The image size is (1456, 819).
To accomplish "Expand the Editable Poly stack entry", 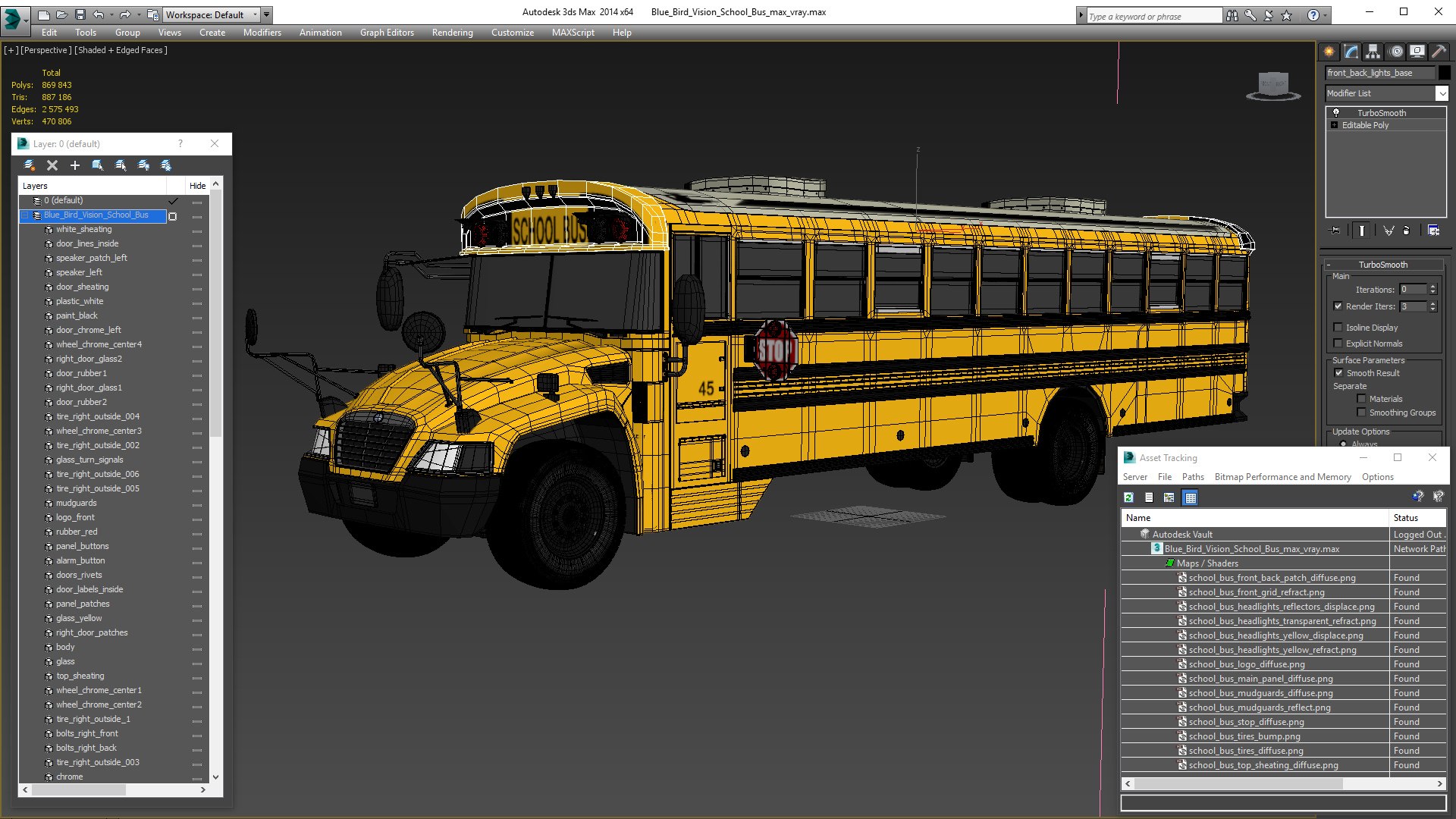I will click(1334, 125).
